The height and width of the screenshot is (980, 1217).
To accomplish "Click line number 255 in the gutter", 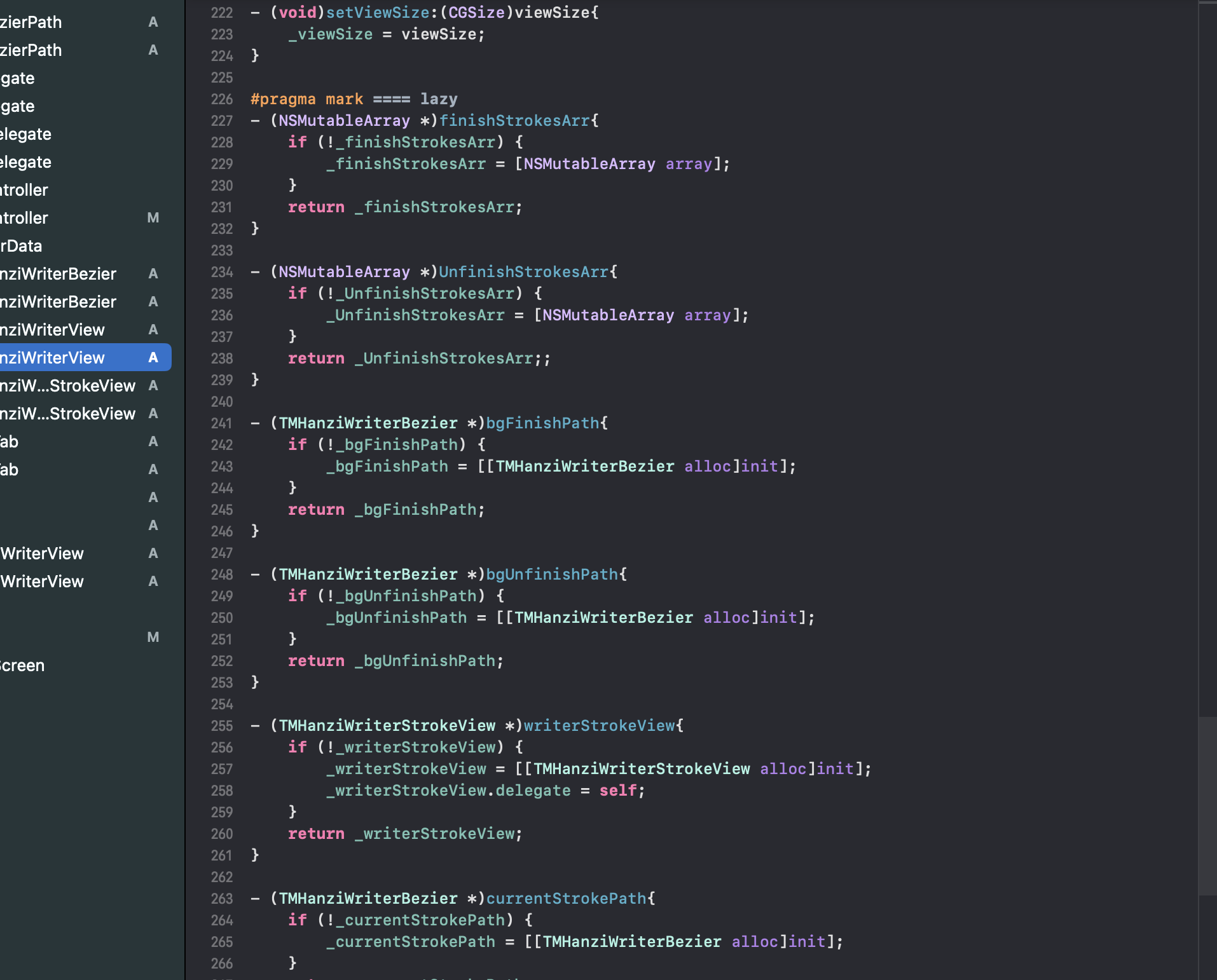I will coord(222,726).
